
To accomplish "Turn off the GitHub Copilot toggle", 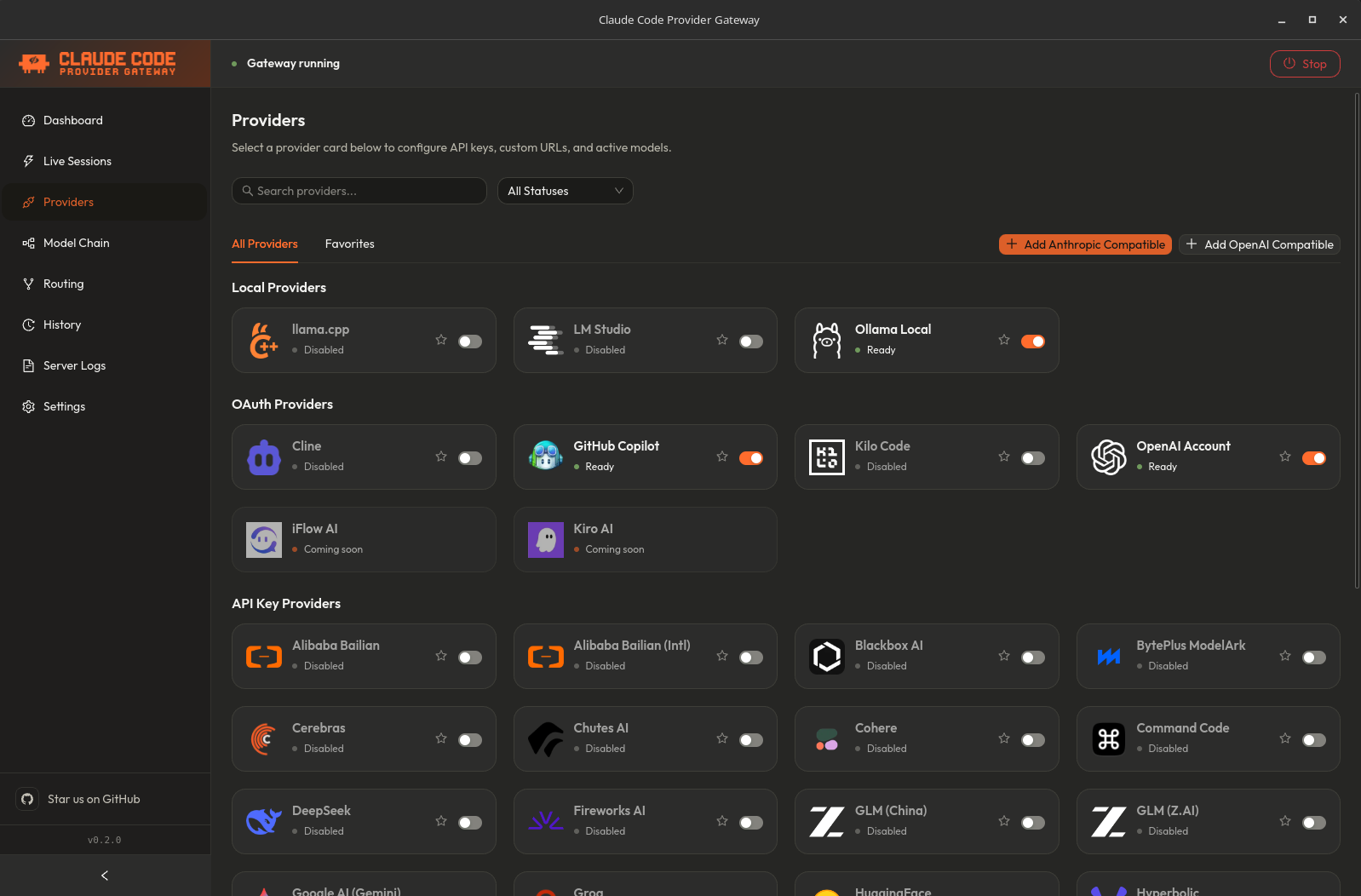I will 751,458.
